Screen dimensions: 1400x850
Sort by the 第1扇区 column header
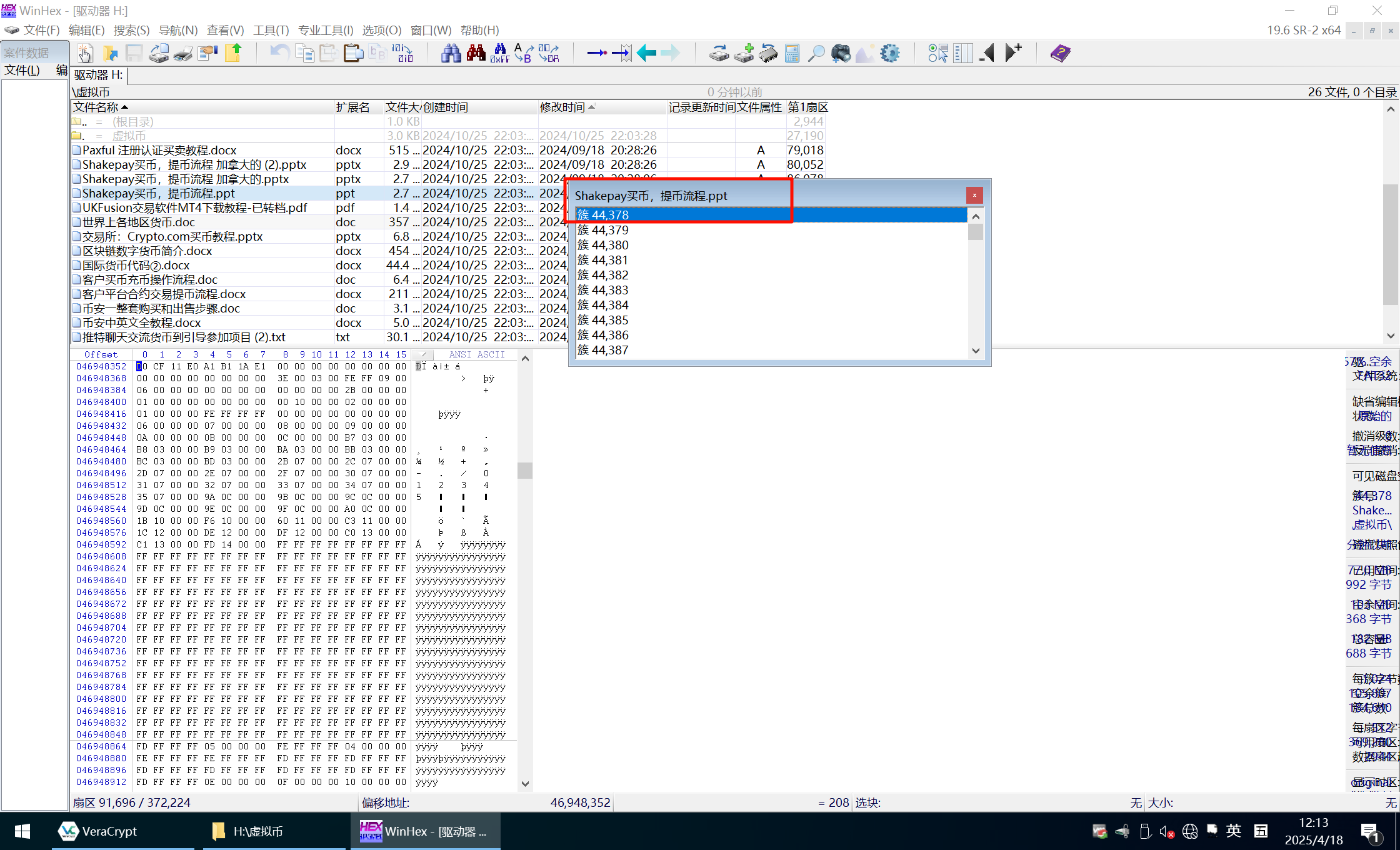coord(806,107)
